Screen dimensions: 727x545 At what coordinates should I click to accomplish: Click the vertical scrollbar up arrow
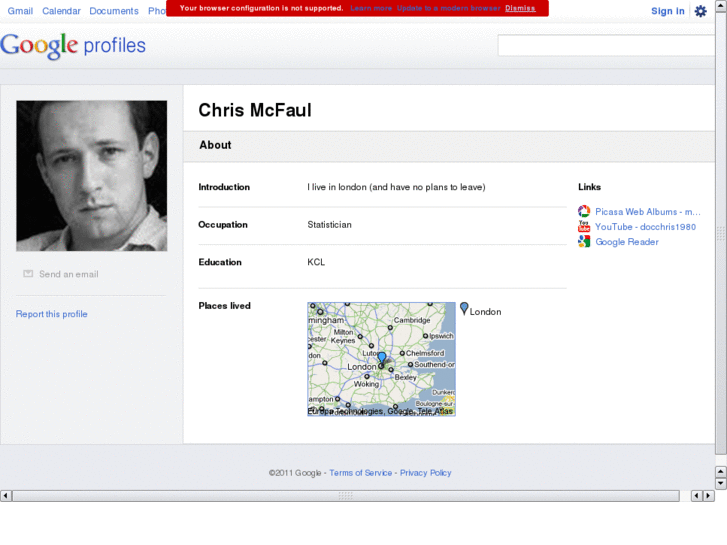pos(721,4)
